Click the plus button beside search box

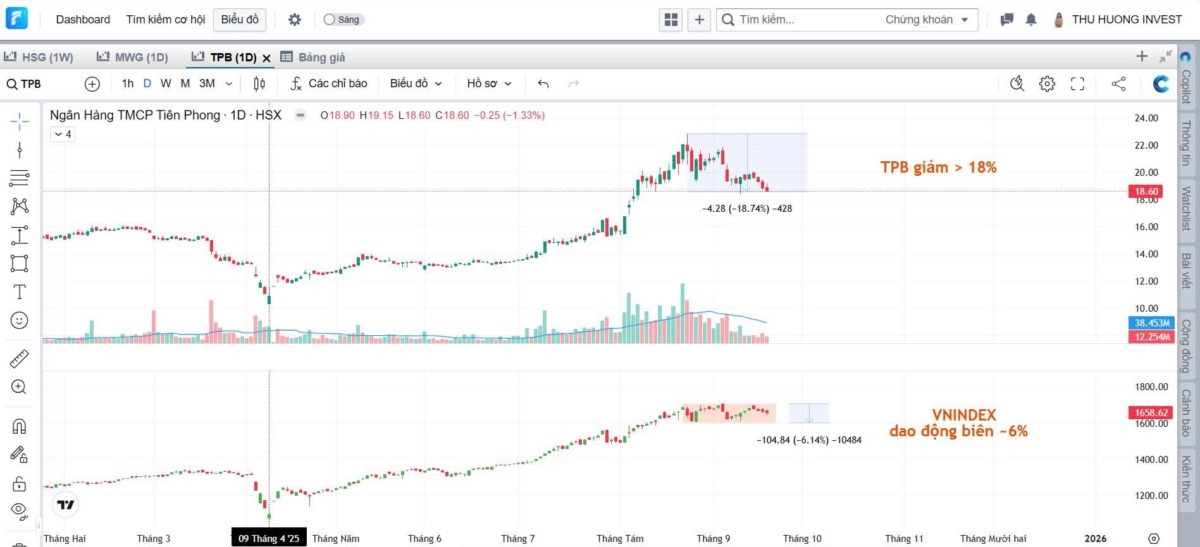pos(699,19)
